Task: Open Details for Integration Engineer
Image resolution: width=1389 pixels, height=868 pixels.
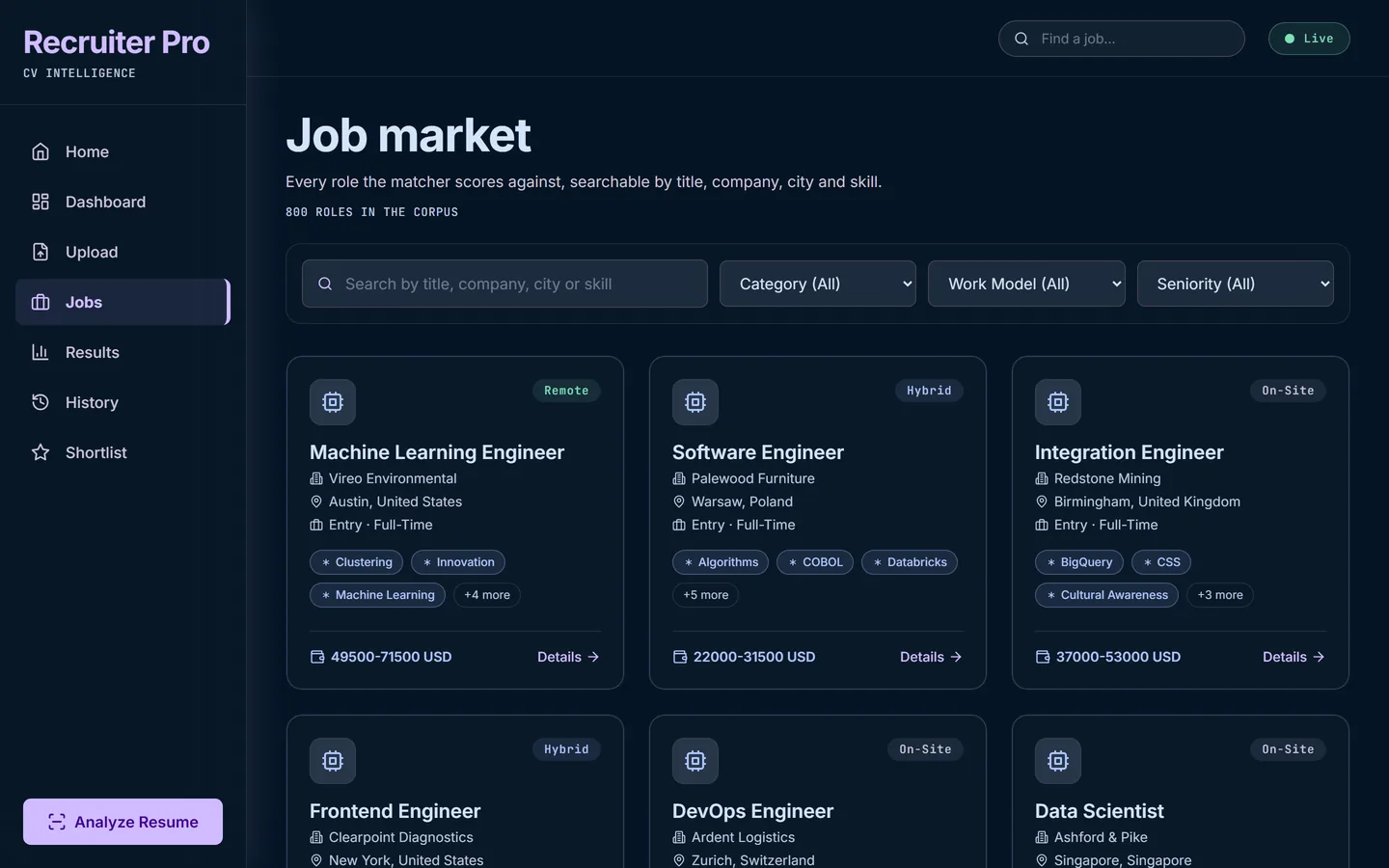Action: click(x=1294, y=657)
